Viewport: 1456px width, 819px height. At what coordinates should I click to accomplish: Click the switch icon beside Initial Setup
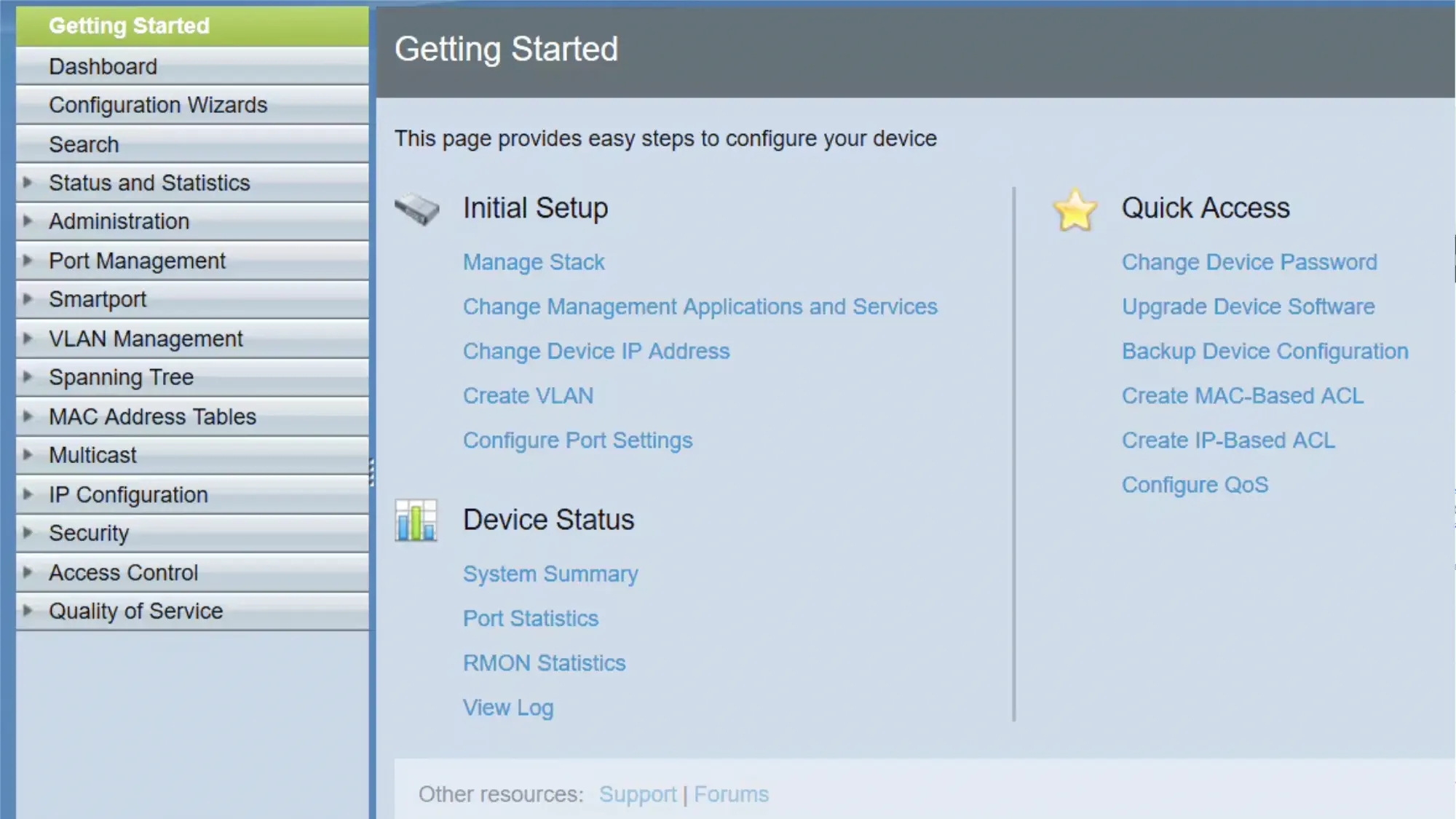(x=416, y=210)
